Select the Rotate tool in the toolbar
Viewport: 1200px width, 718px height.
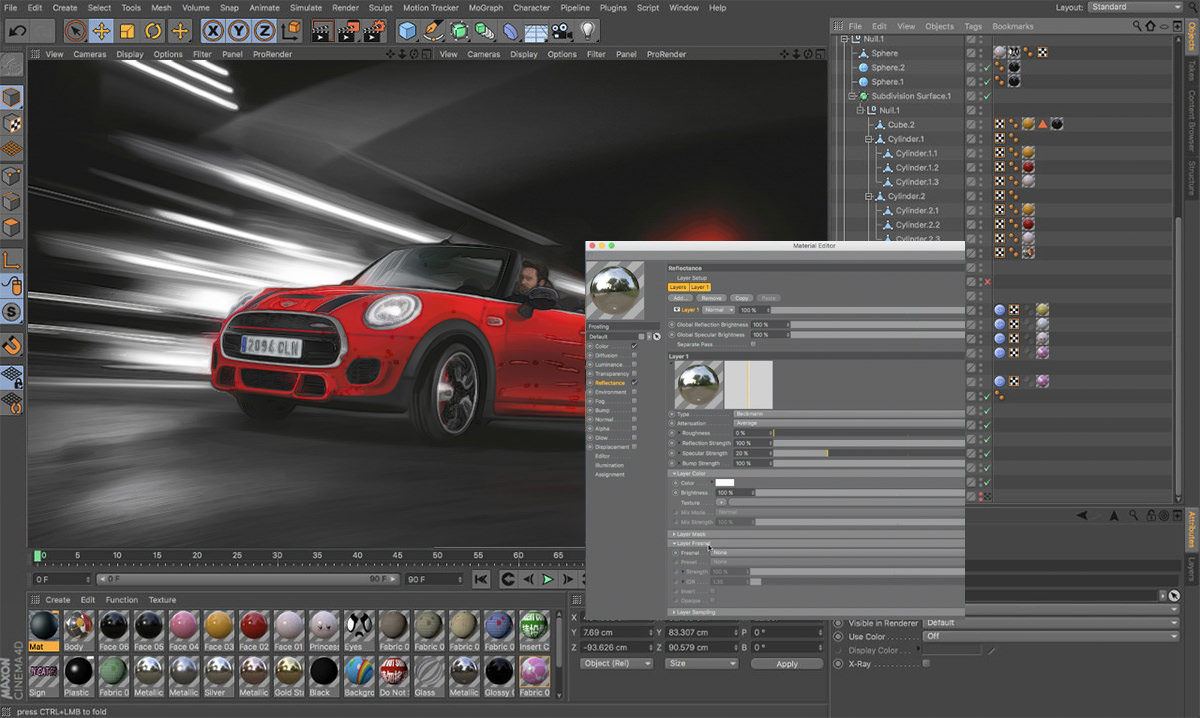click(x=154, y=31)
